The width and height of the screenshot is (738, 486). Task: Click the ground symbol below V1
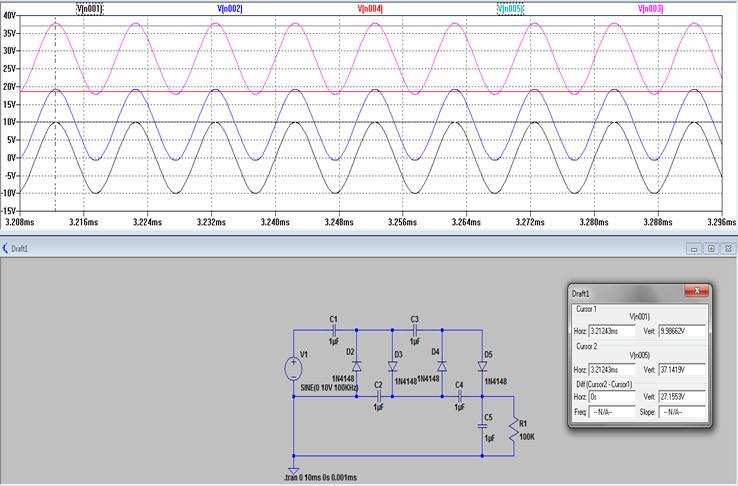click(293, 469)
